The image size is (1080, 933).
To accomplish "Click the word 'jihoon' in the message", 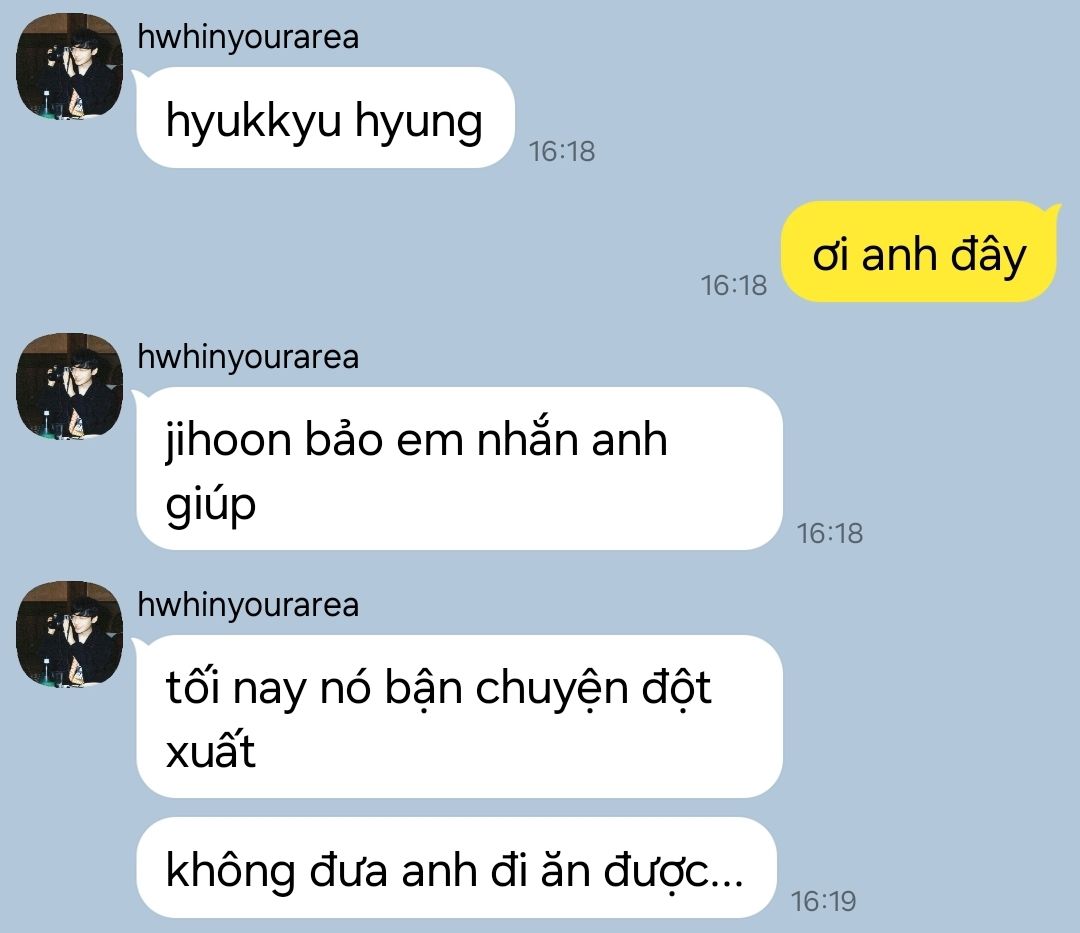I will coord(229,441).
